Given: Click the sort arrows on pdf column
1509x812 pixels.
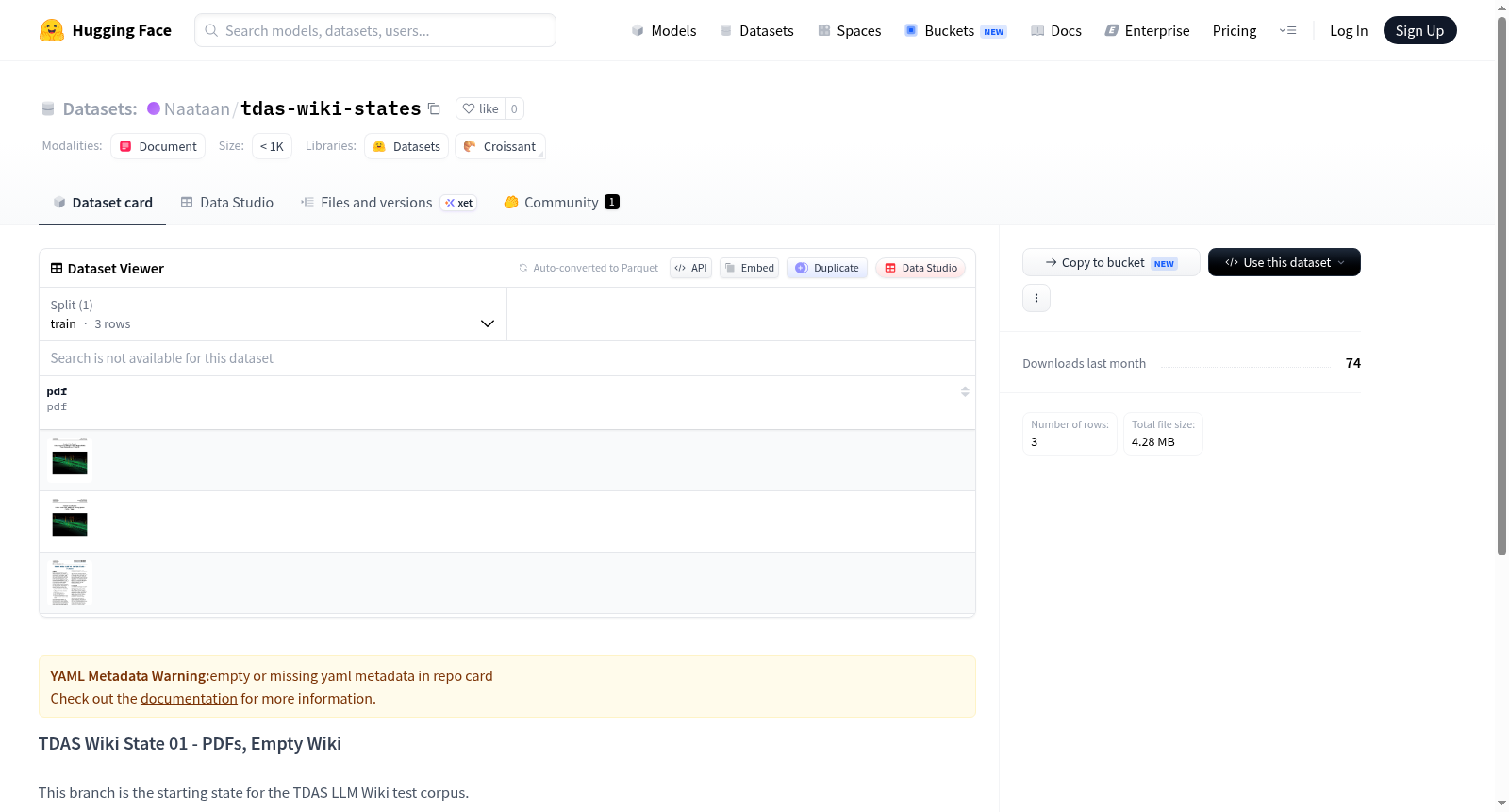Looking at the screenshot, I should coord(965,391).
